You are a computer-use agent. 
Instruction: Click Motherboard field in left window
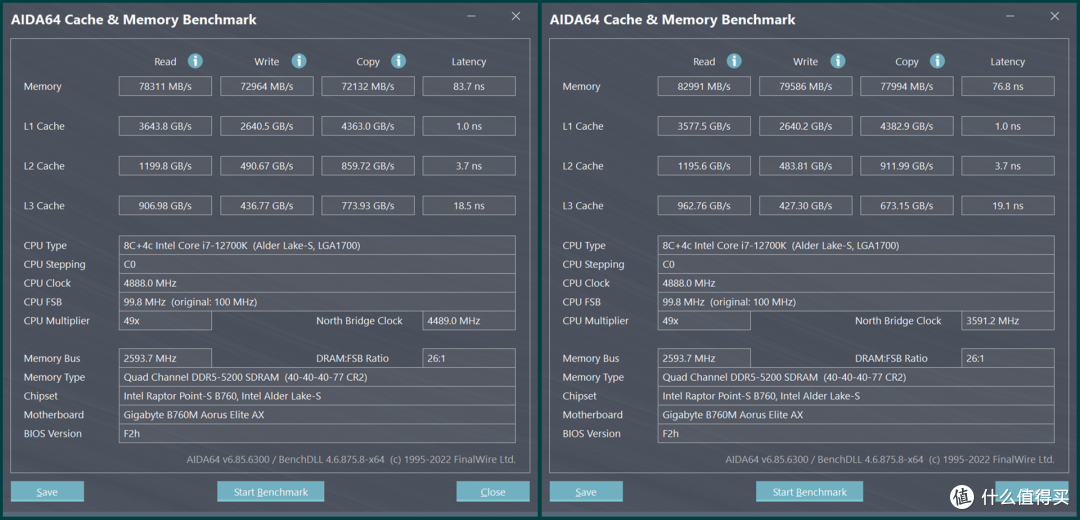(317, 415)
